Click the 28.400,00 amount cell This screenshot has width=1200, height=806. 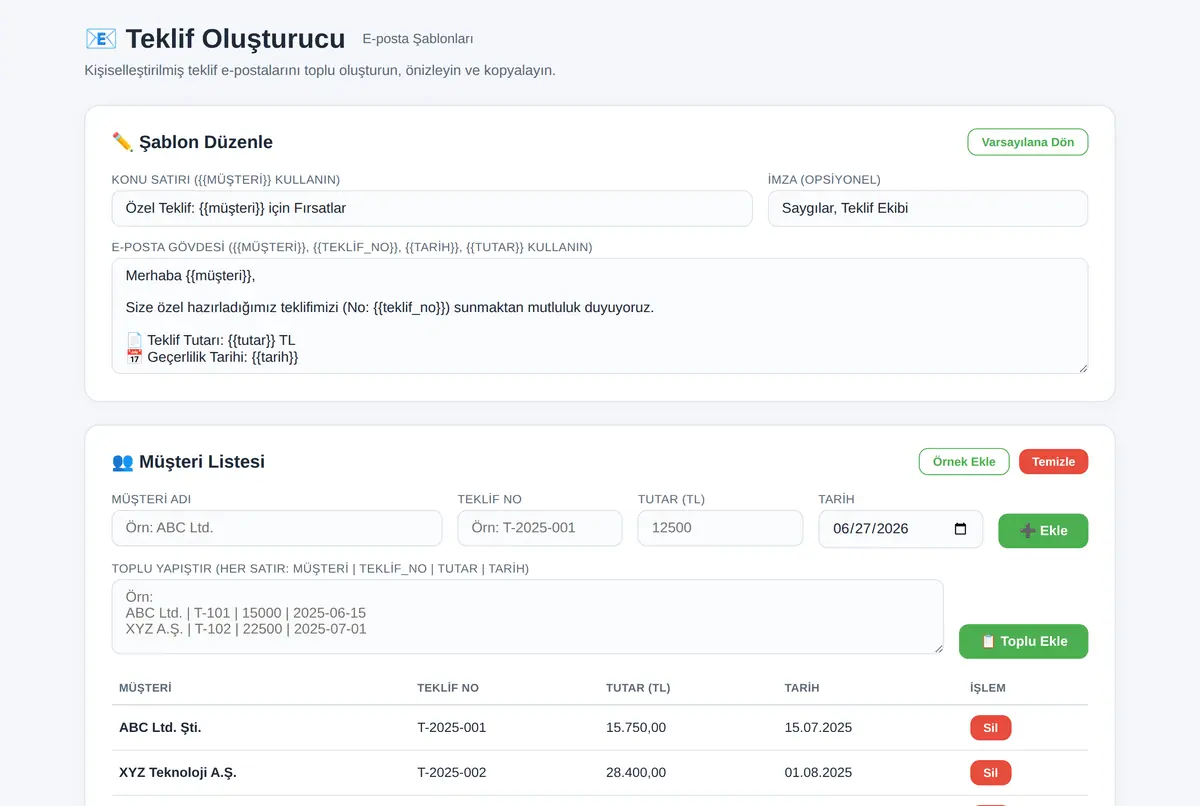[x=636, y=773]
